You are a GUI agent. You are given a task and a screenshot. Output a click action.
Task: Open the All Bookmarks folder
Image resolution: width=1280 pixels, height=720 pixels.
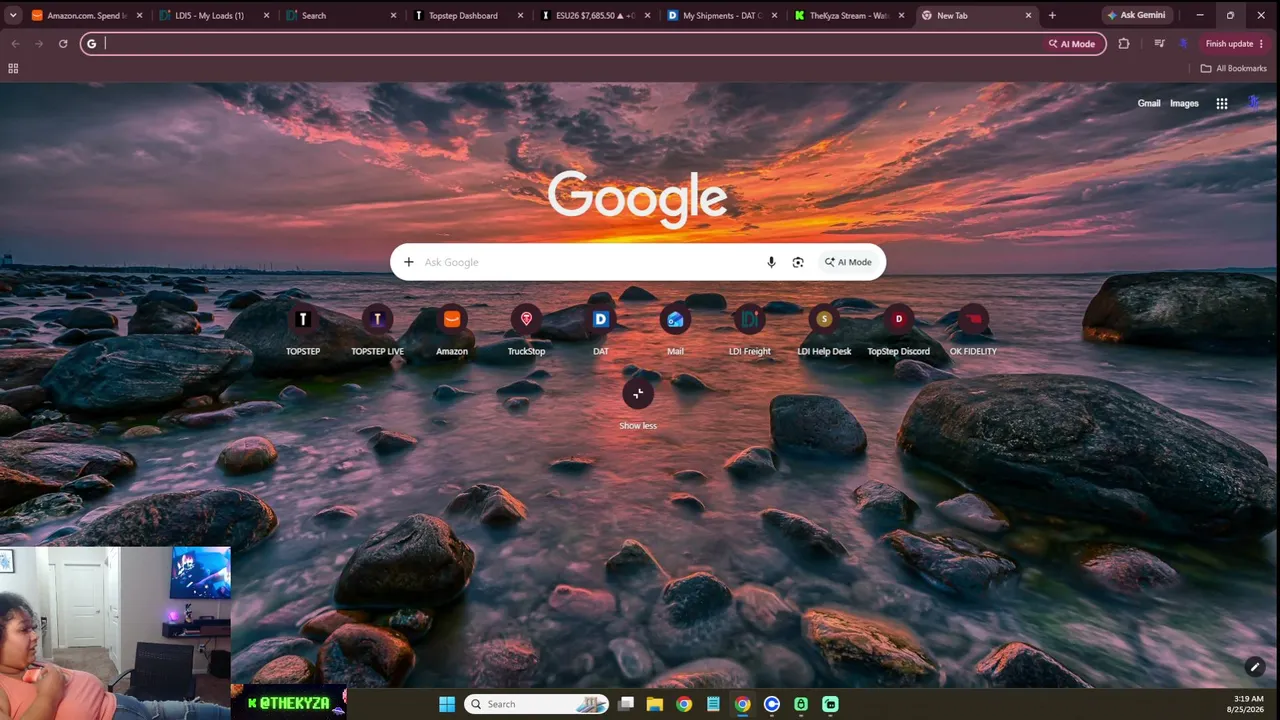click(1234, 68)
